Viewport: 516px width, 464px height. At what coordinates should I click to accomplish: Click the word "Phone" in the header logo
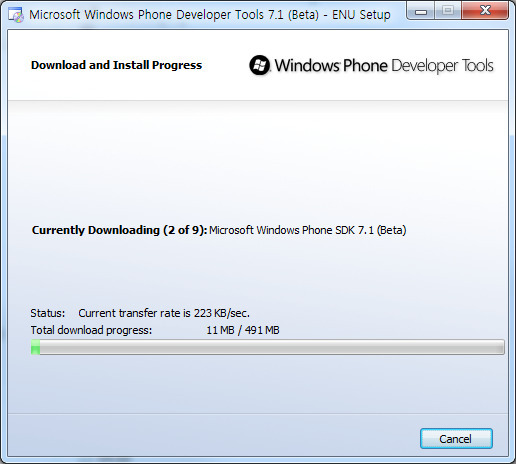click(365, 65)
